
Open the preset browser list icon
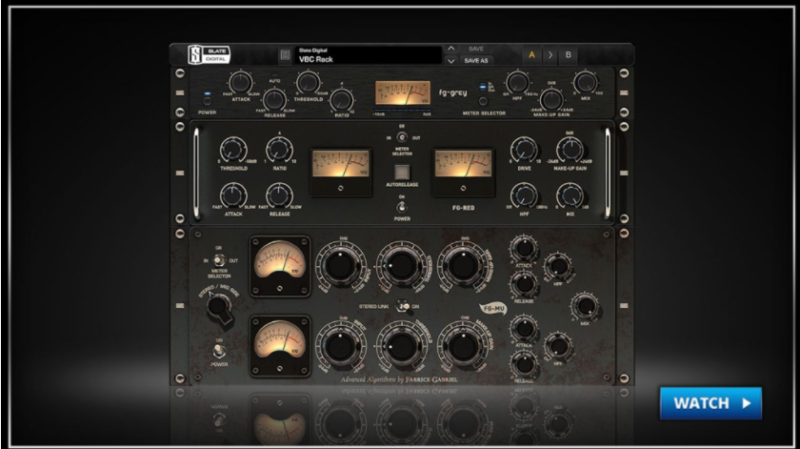point(283,55)
